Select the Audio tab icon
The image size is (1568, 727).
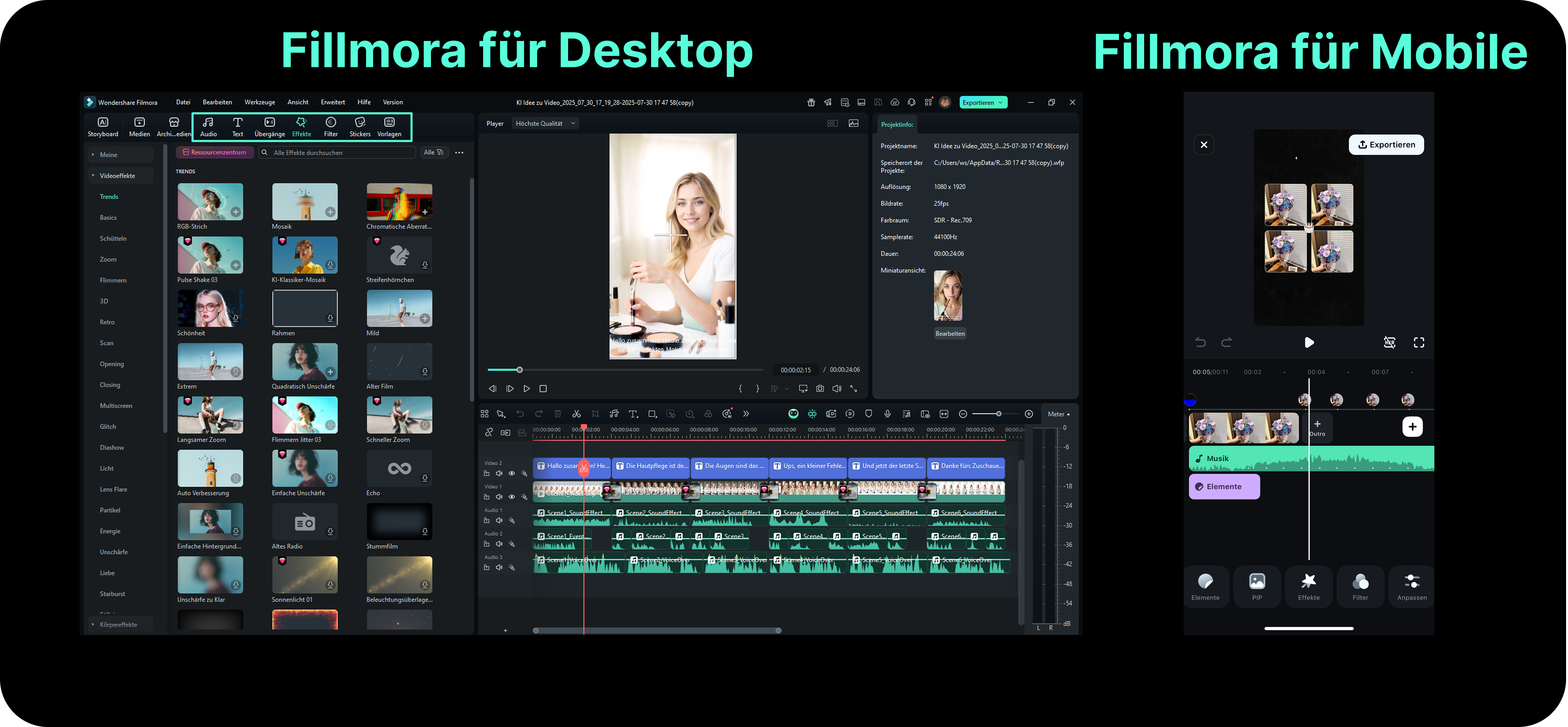[208, 127]
